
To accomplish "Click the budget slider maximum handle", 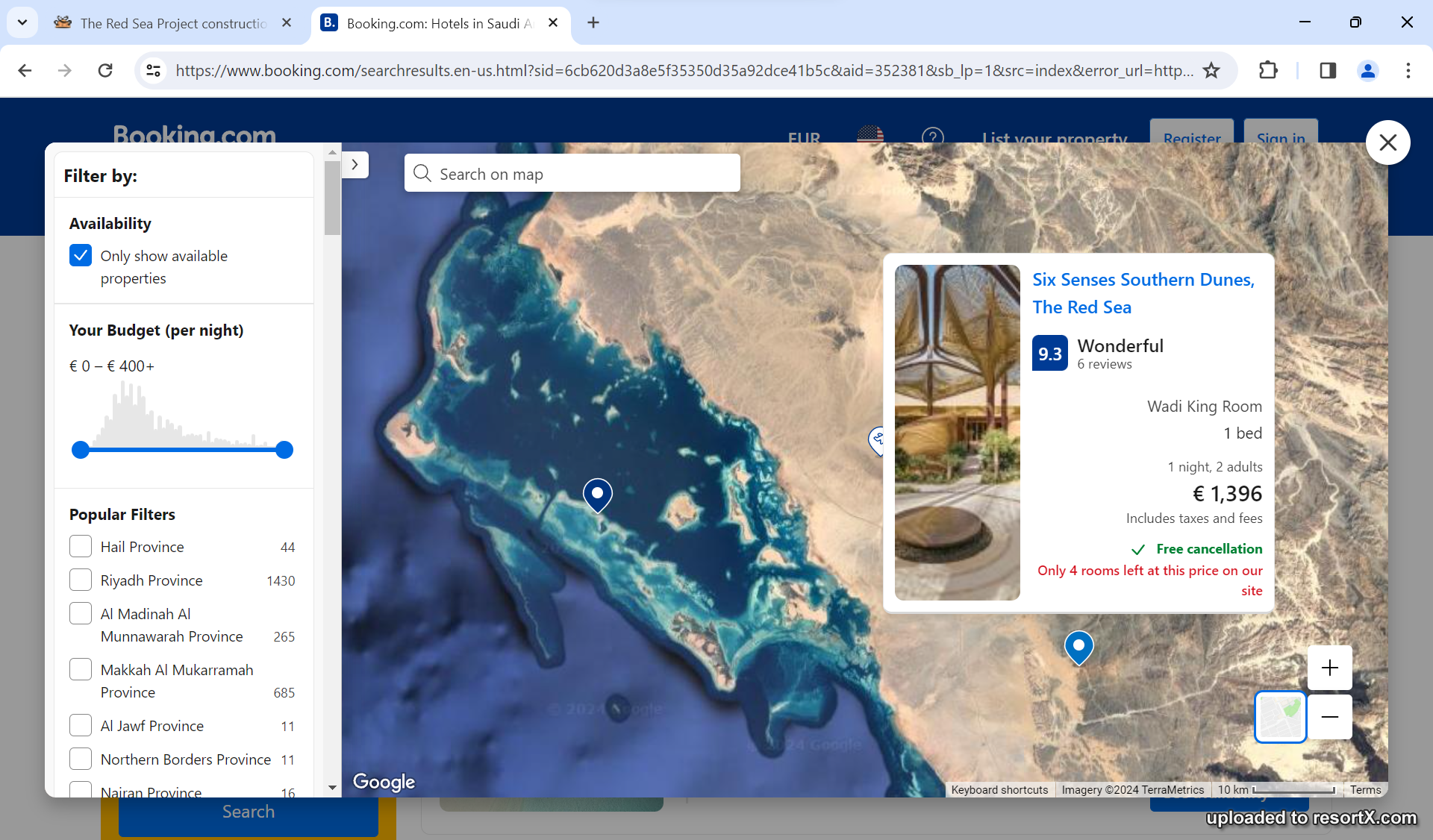I will click(x=284, y=450).
